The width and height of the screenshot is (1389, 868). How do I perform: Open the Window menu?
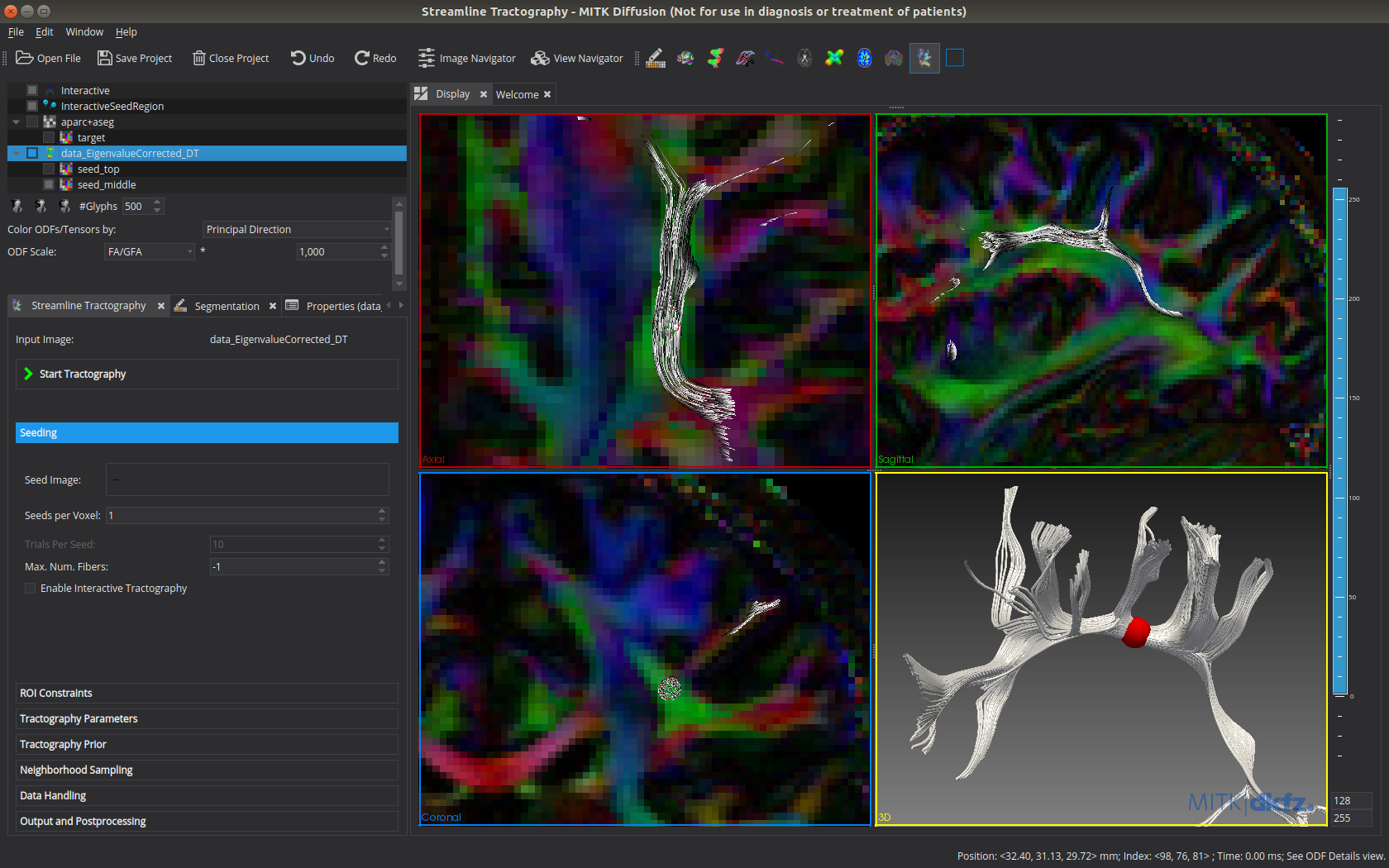coord(84,32)
